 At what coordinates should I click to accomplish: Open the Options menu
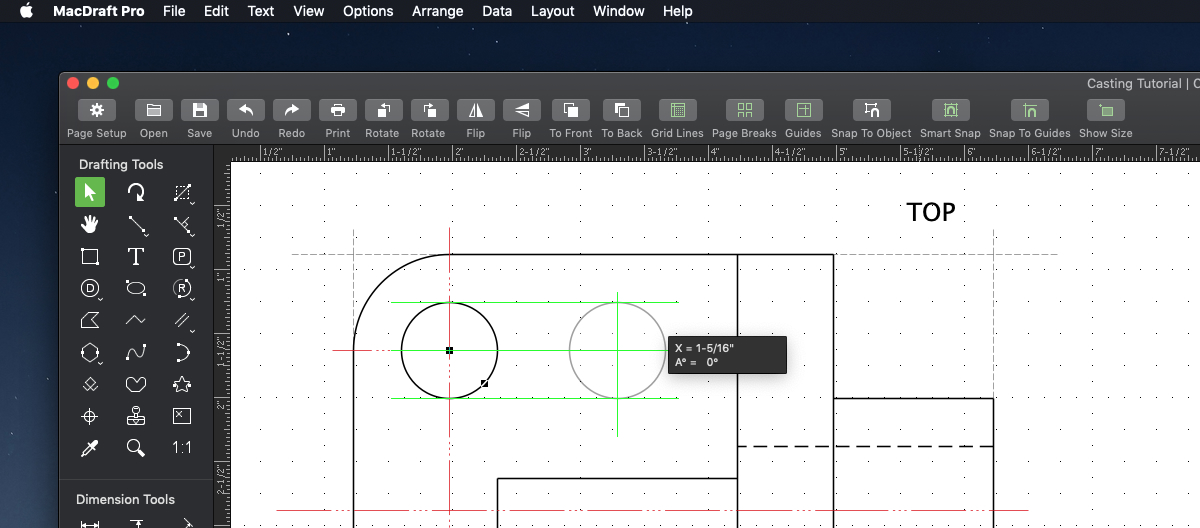pyautogui.click(x=368, y=11)
